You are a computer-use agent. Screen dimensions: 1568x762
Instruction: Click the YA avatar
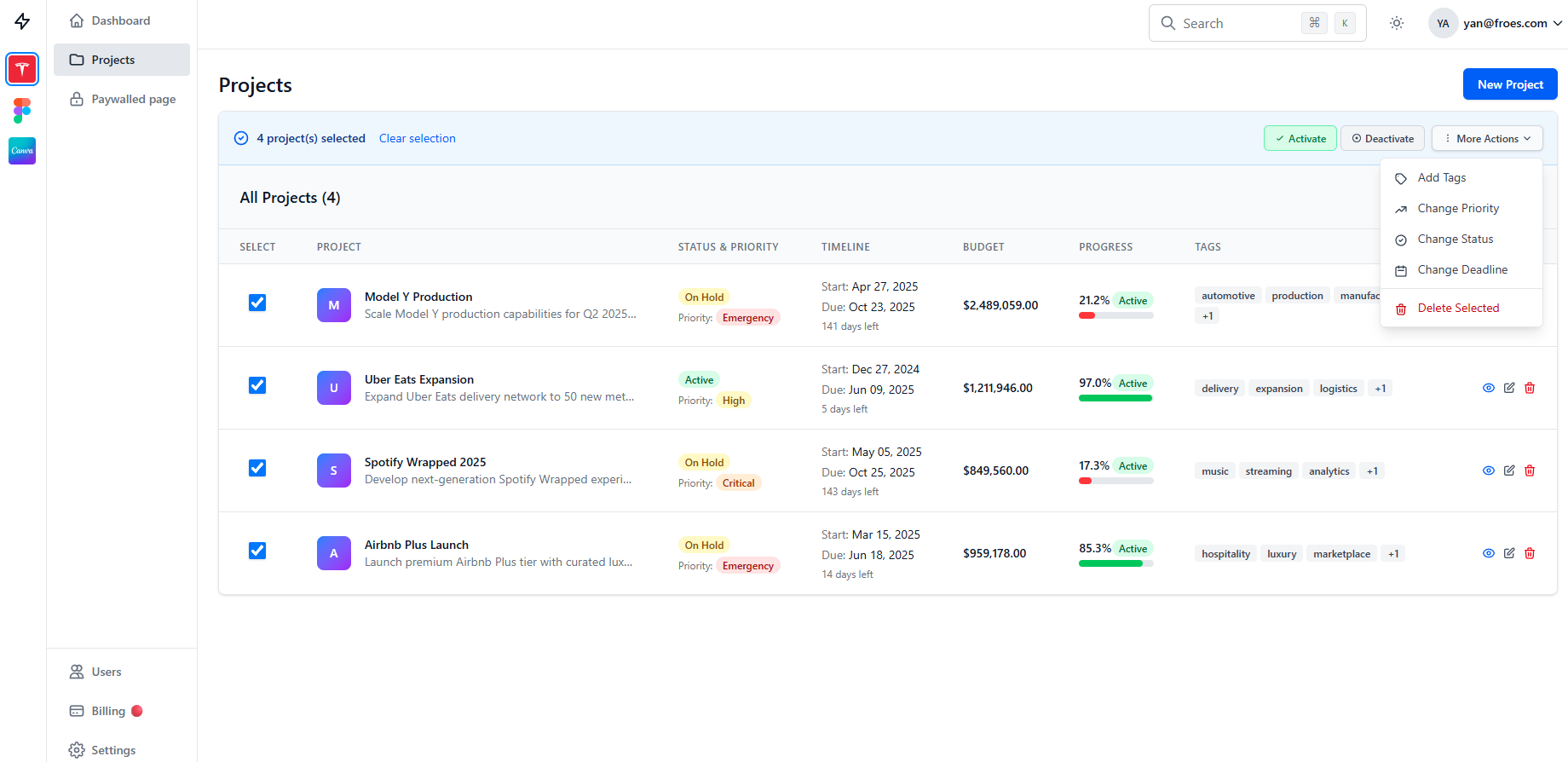[x=1443, y=23]
